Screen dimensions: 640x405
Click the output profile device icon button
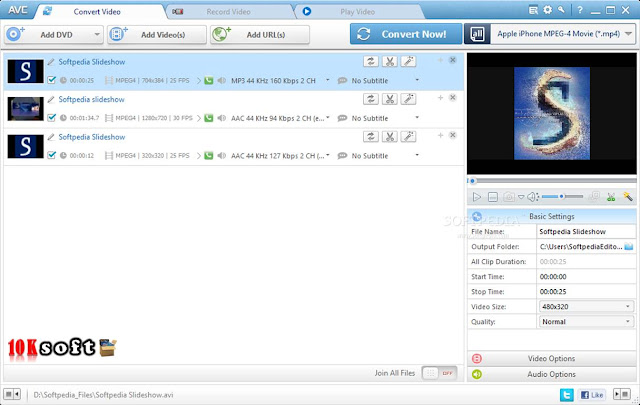(477, 34)
